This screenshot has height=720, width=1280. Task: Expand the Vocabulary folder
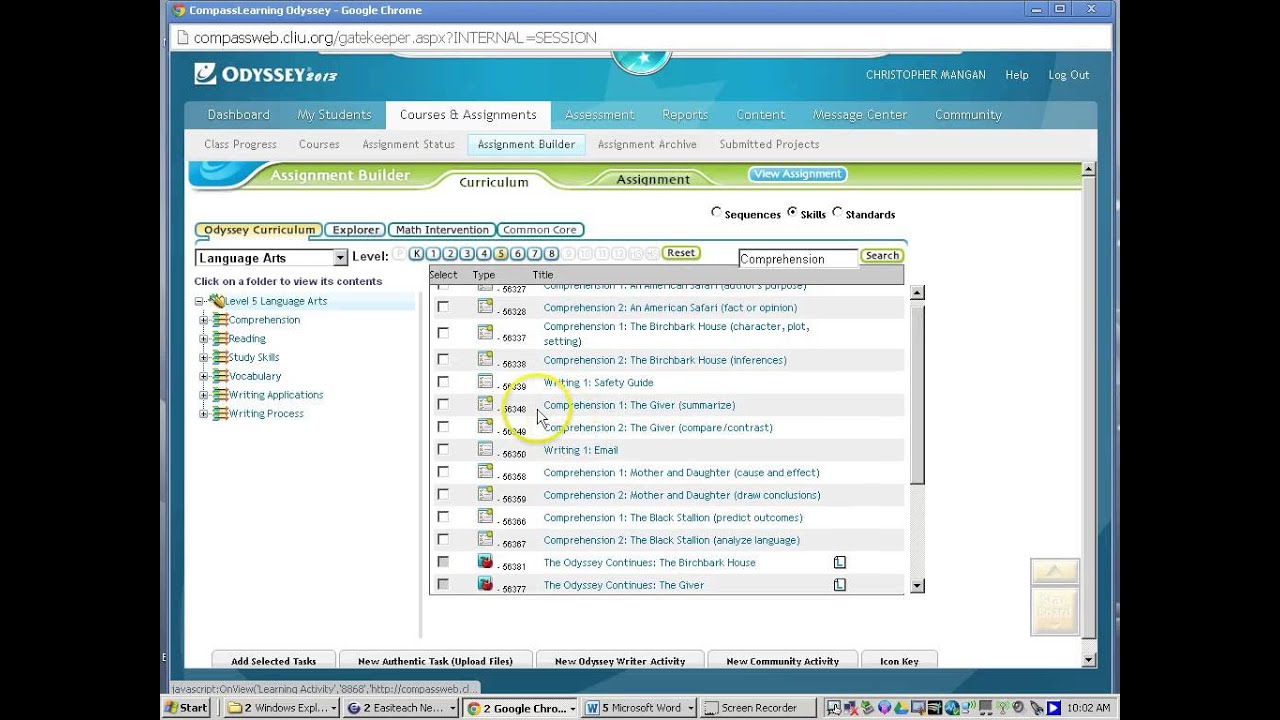click(x=204, y=376)
